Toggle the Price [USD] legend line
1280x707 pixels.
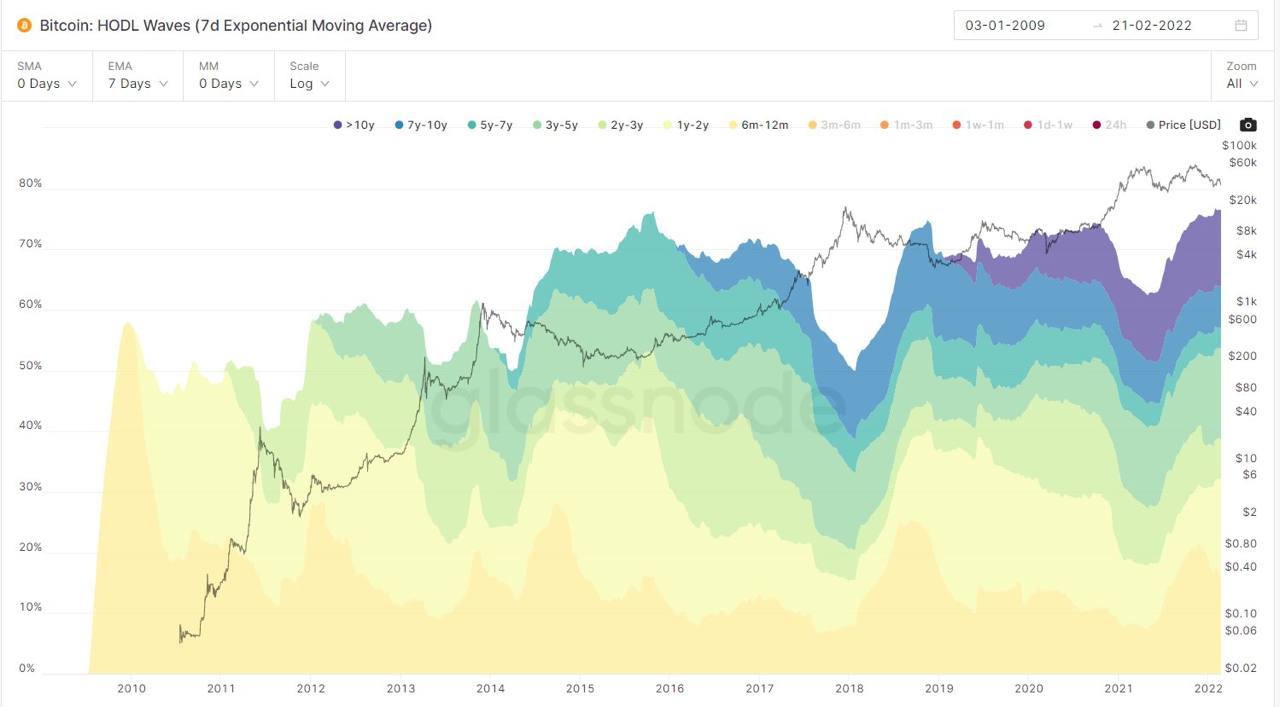click(1183, 125)
